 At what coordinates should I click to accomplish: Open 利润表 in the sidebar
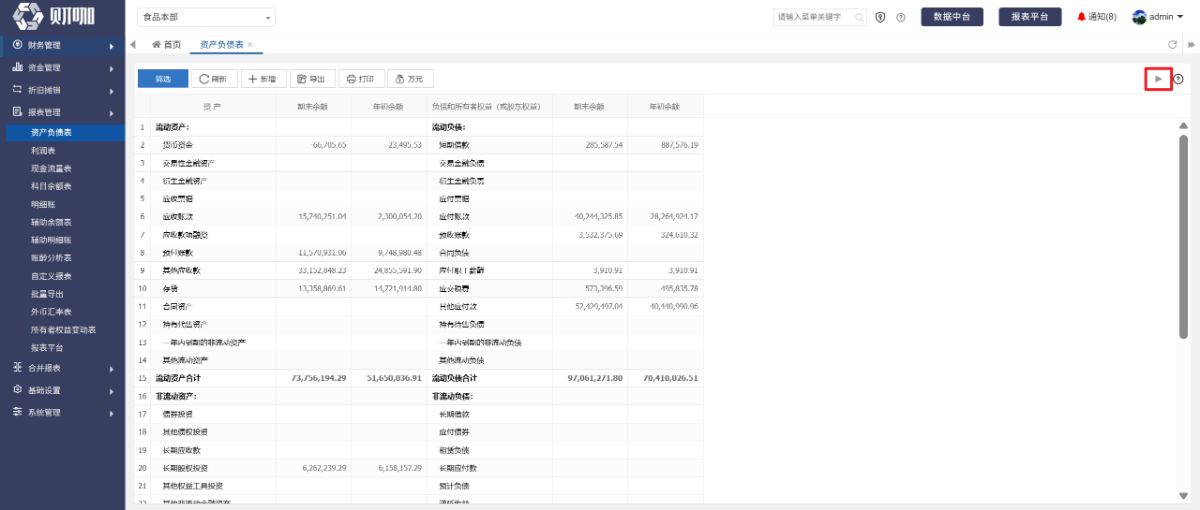(x=41, y=150)
